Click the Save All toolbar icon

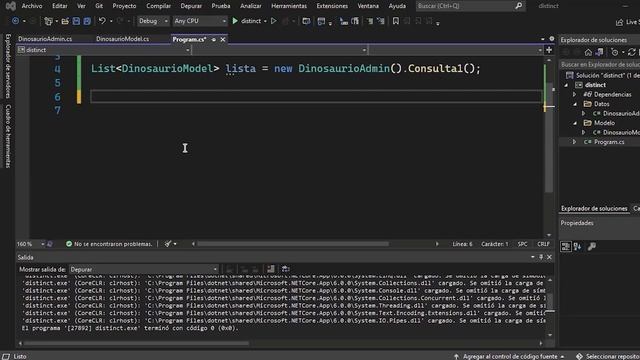[87, 21]
